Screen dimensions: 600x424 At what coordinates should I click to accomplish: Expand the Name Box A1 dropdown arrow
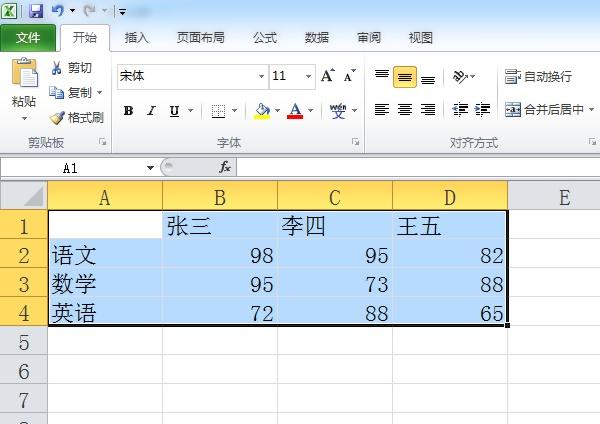pyautogui.click(x=150, y=168)
